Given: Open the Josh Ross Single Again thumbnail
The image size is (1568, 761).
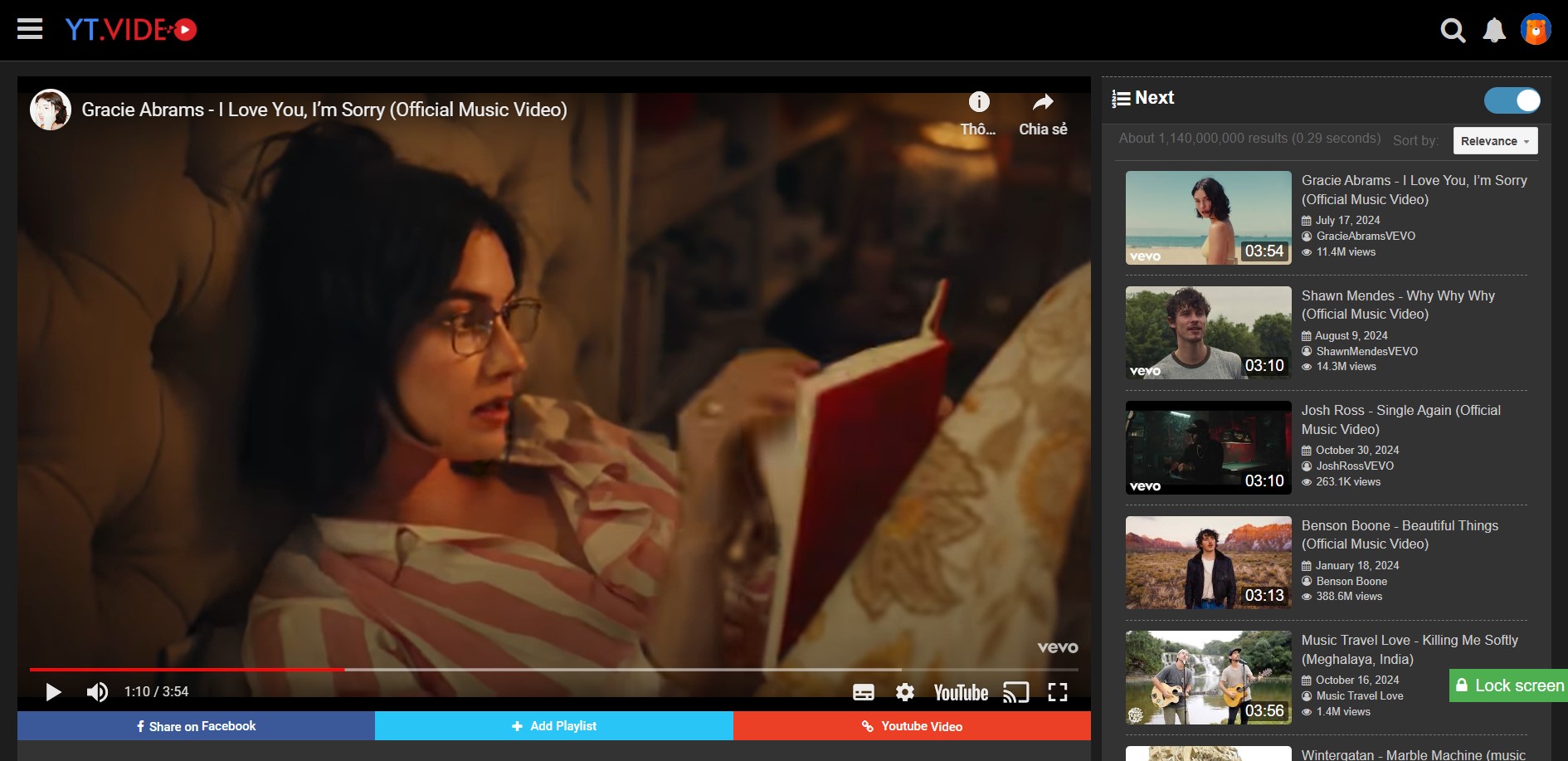Looking at the screenshot, I should pos(1209,448).
